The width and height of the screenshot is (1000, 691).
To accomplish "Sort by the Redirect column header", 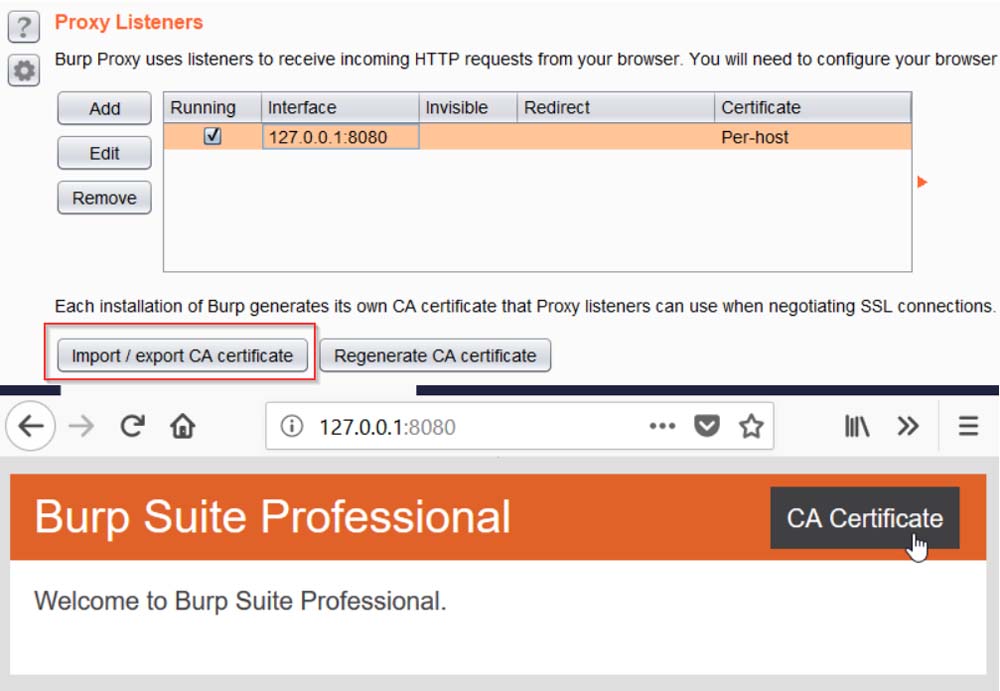I will (615, 107).
